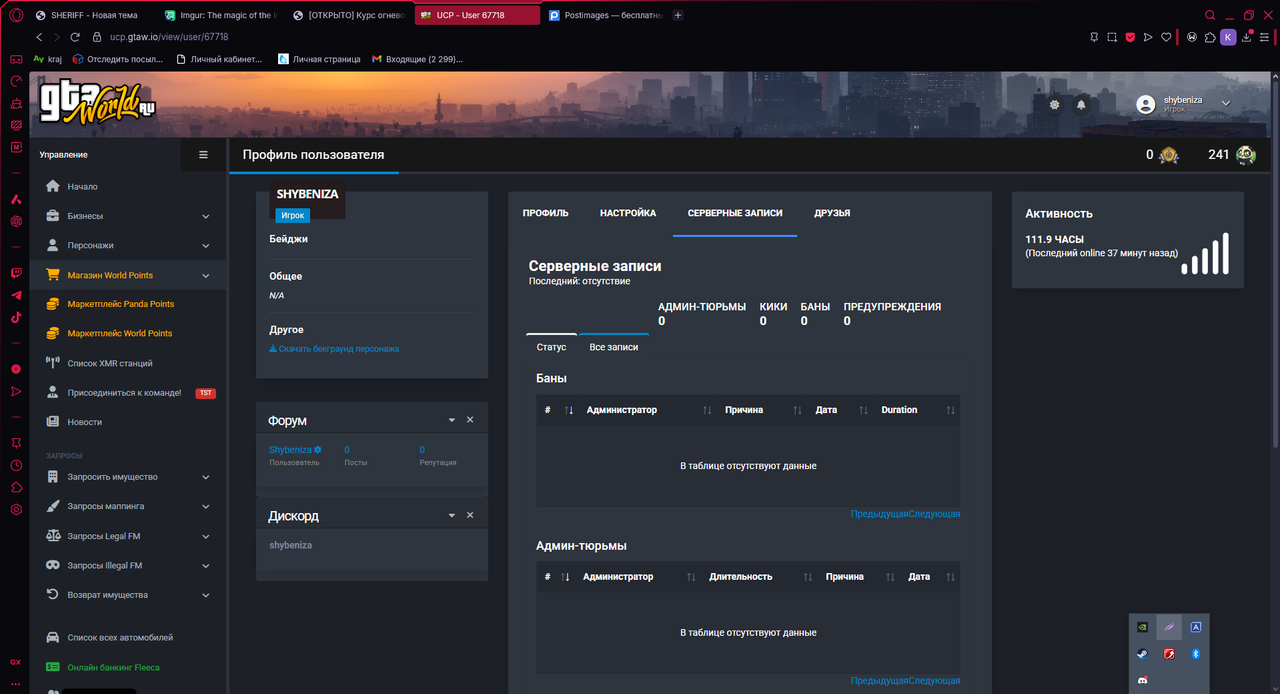Switch to the ДРУЗЬЯ tab

832,213
